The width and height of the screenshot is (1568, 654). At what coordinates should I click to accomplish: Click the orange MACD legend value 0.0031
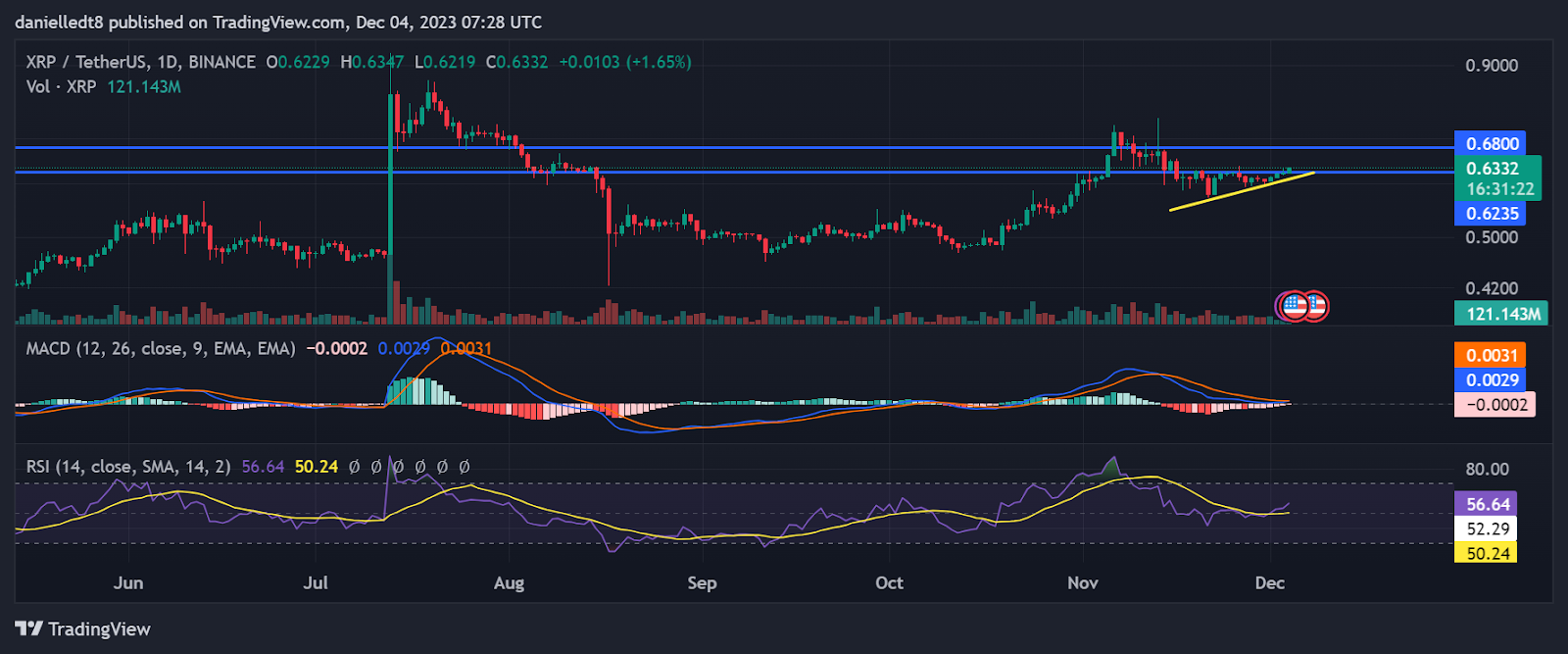(466, 348)
